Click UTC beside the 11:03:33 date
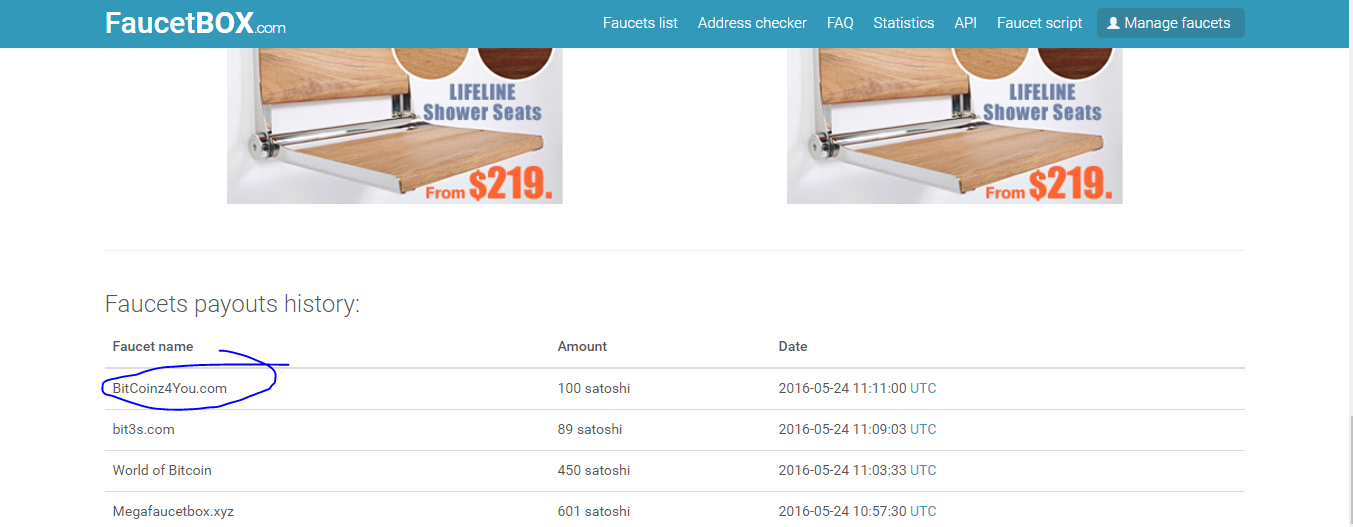Image resolution: width=1353 pixels, height=527 pixels. (x=923, y=470)
